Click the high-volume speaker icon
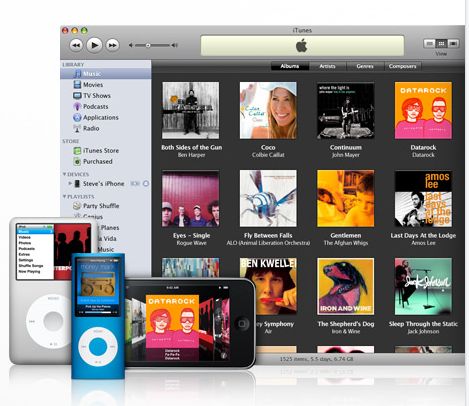 coord(174,45)
